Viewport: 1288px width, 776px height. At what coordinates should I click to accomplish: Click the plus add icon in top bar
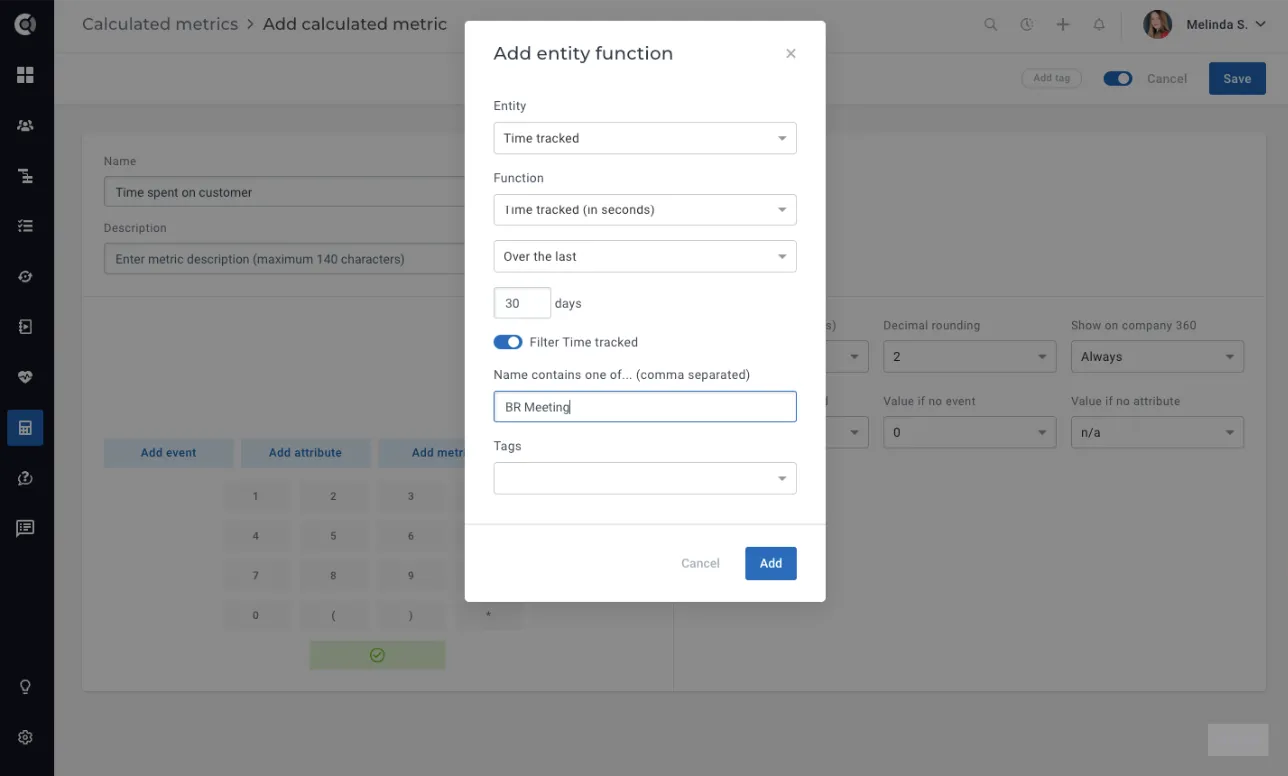[x=1063, y=24]
